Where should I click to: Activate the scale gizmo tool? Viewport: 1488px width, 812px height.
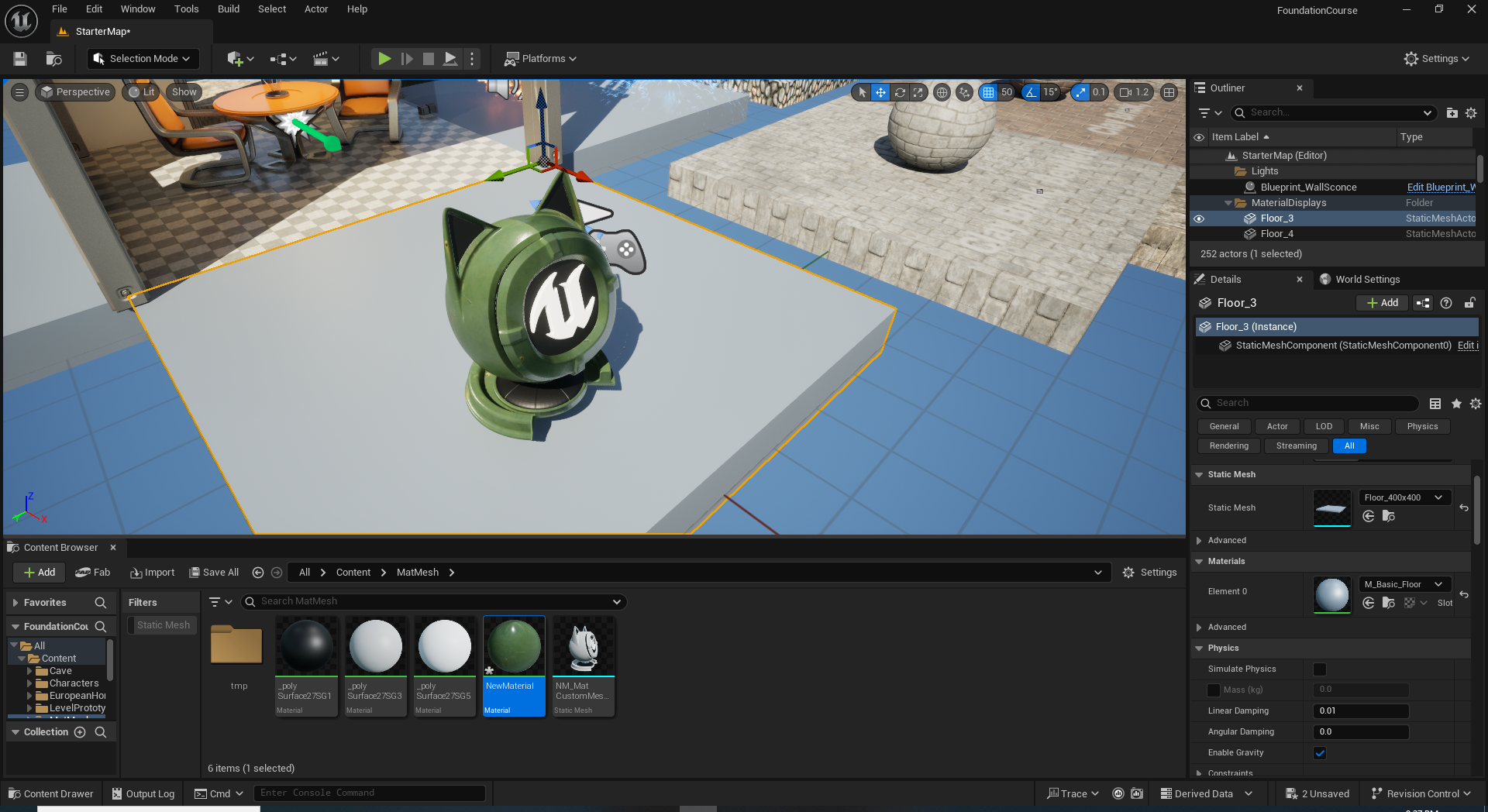tap(918, 92)
